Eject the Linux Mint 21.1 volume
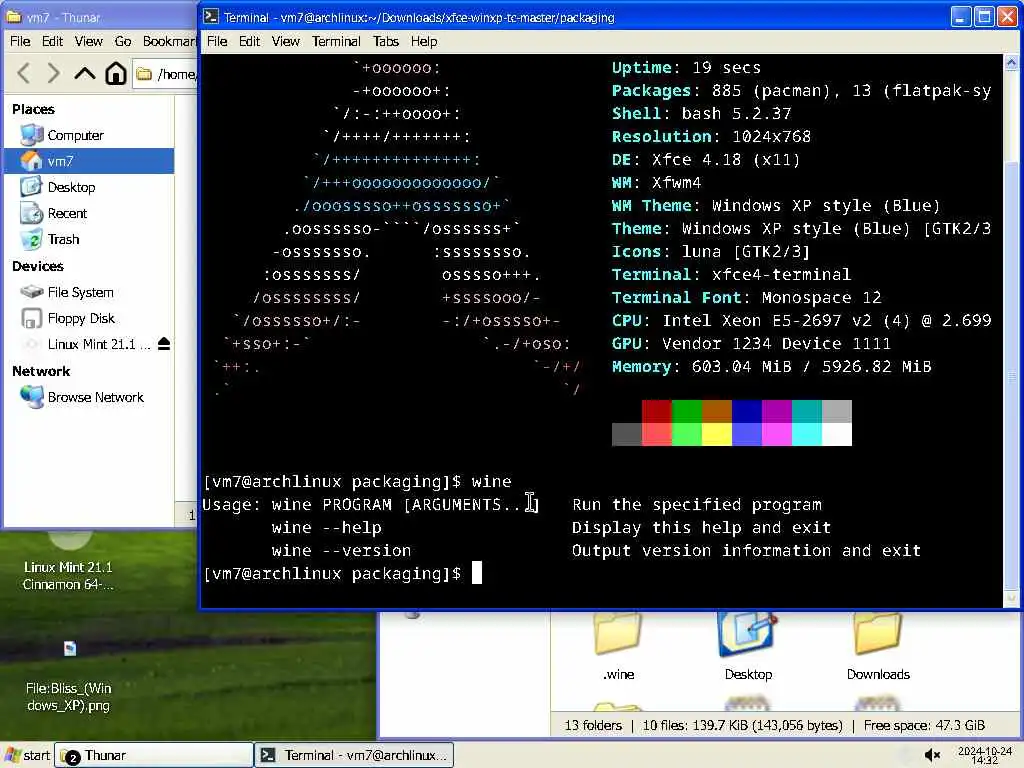 (x=164, y=344)
